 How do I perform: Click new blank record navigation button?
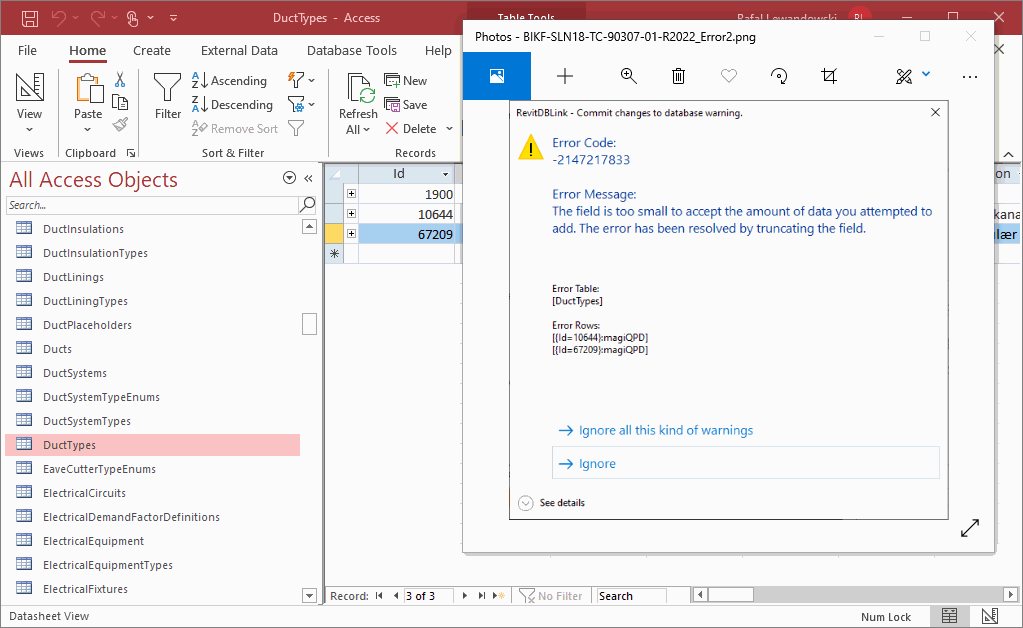point(499,595)
